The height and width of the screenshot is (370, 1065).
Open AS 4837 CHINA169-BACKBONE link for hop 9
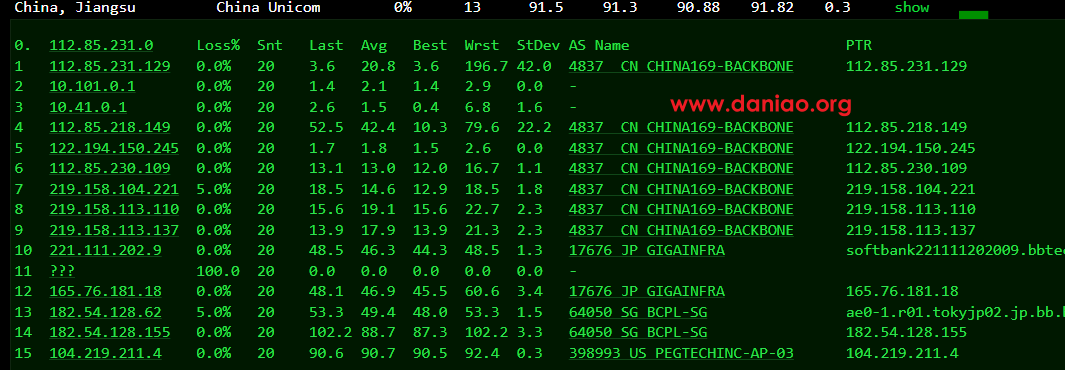(x=681, y=230)
